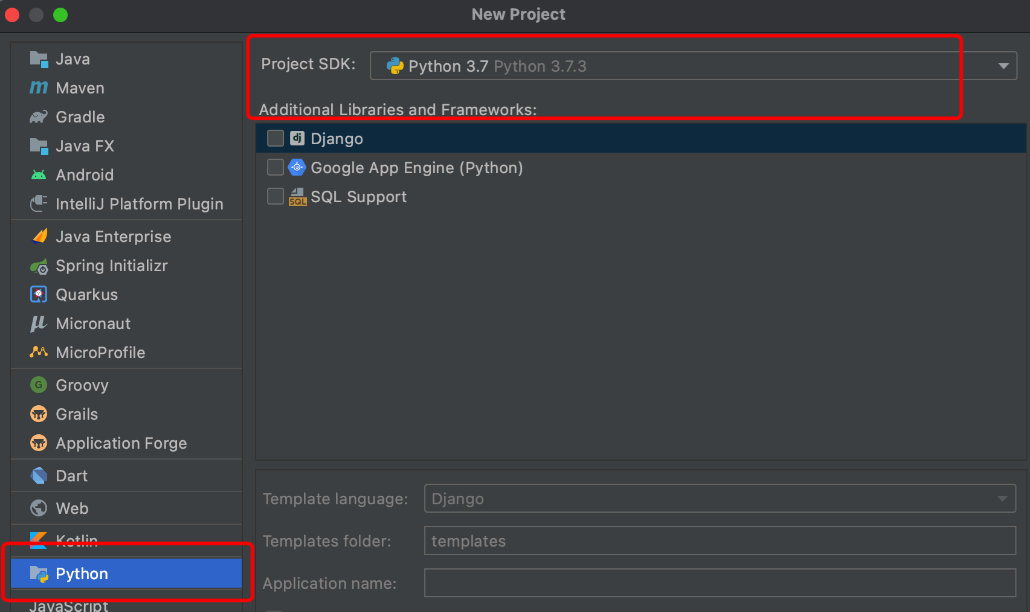Click the Python logo in SDK field
This screenshot has width=1030, height=612.
pos(395,66)
